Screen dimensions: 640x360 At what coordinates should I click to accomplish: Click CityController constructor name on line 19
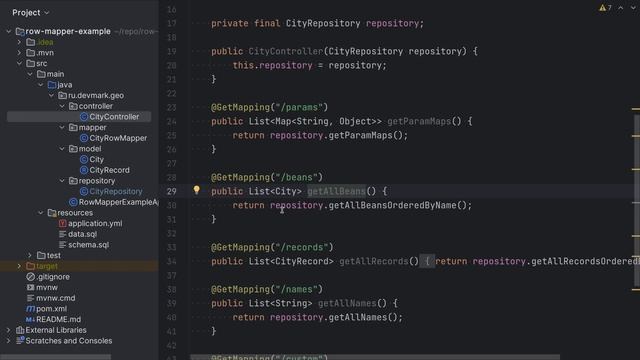tap(286, 51)
